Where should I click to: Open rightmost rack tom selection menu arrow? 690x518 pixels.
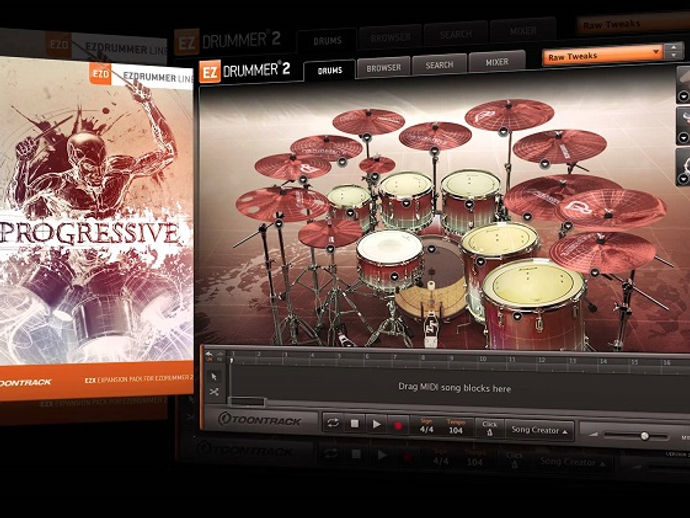point(469,204)
